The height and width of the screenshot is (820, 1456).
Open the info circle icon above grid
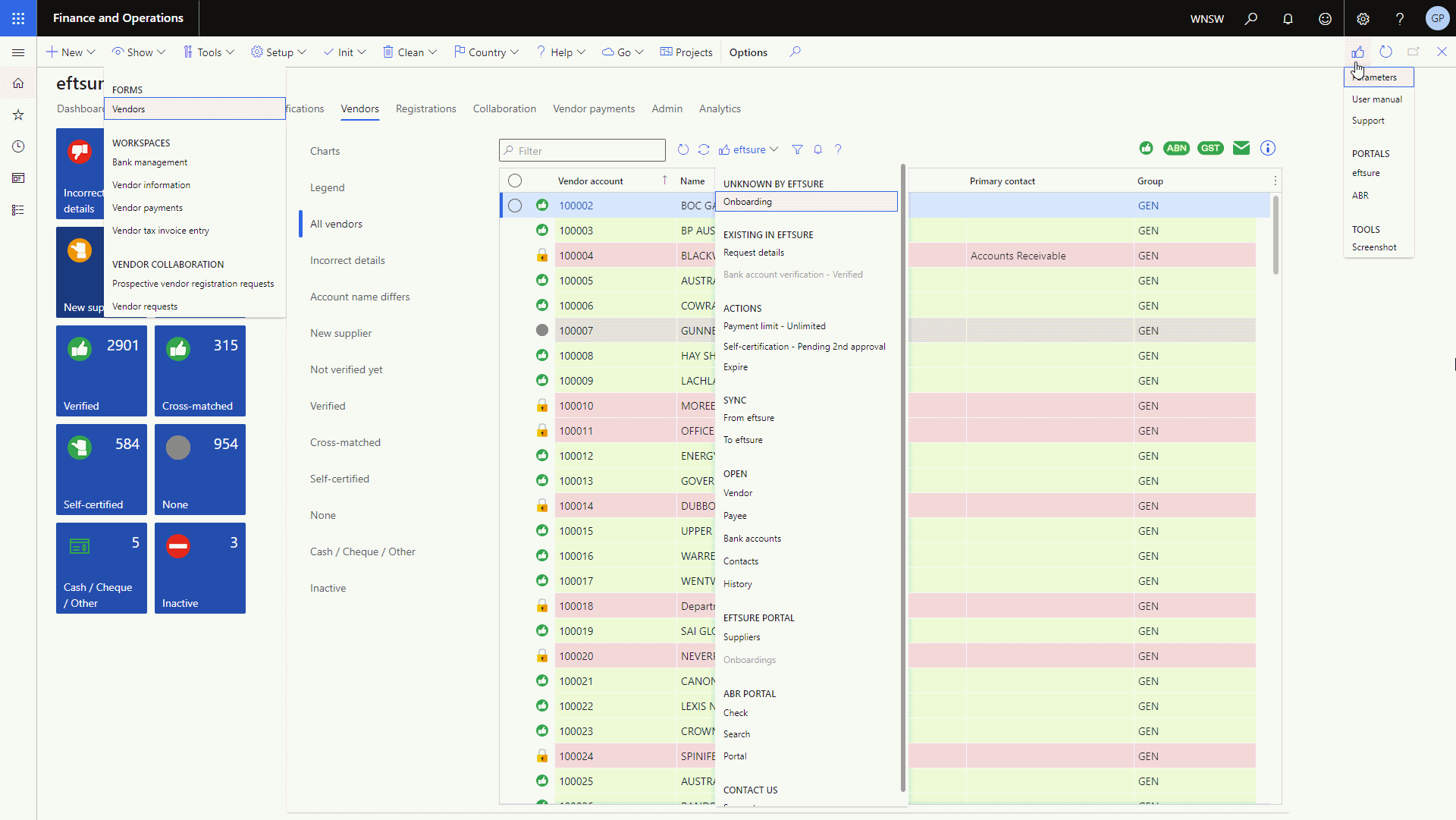point(1268,148)
